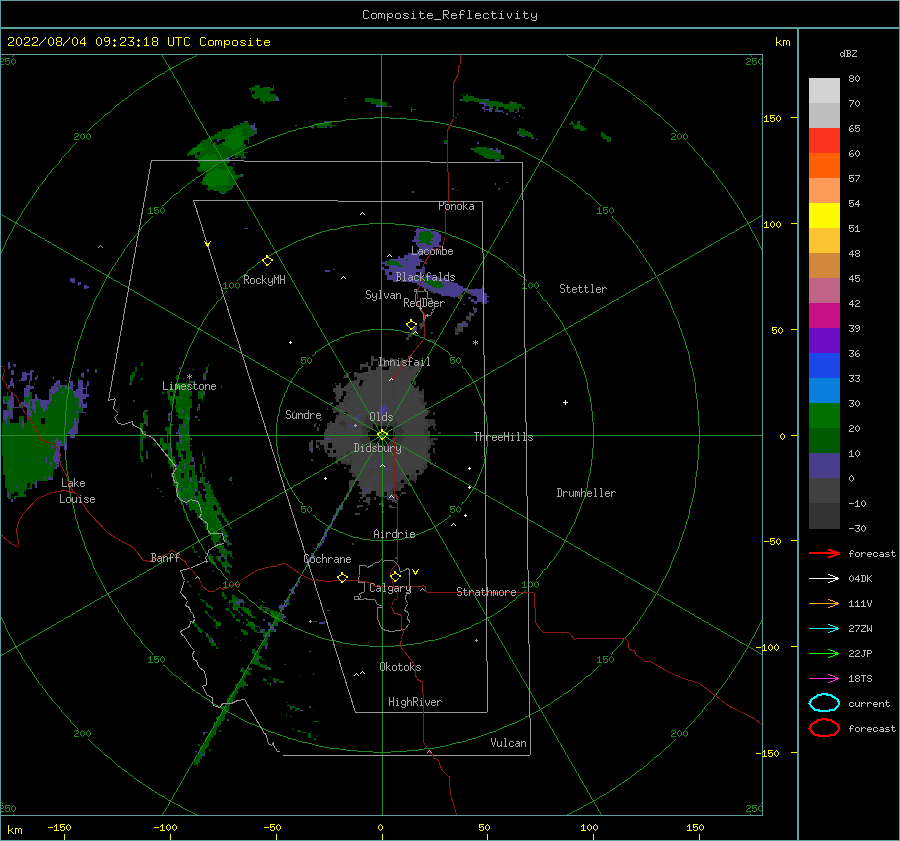Click the asterisk marker above Limestone
Viewport: 900px width, 841px height.
click(189, 377)
